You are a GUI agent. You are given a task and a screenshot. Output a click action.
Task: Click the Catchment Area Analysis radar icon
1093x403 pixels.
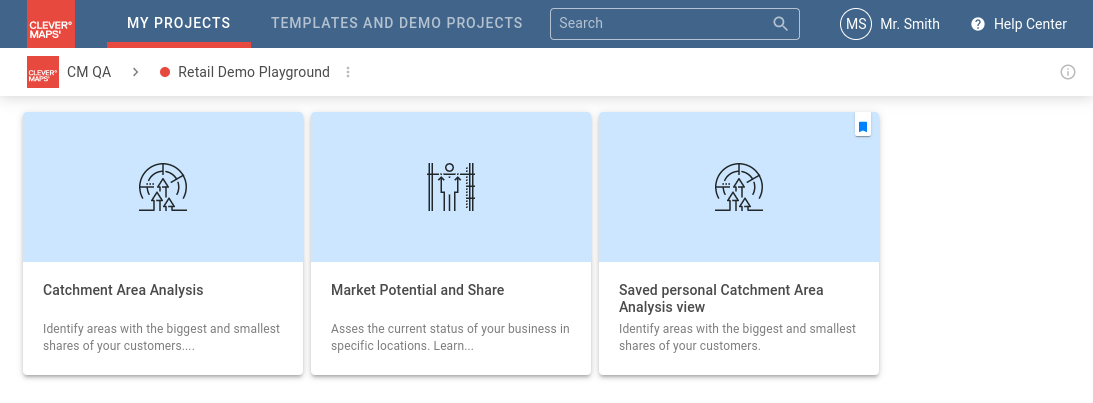tap(163, 187)
